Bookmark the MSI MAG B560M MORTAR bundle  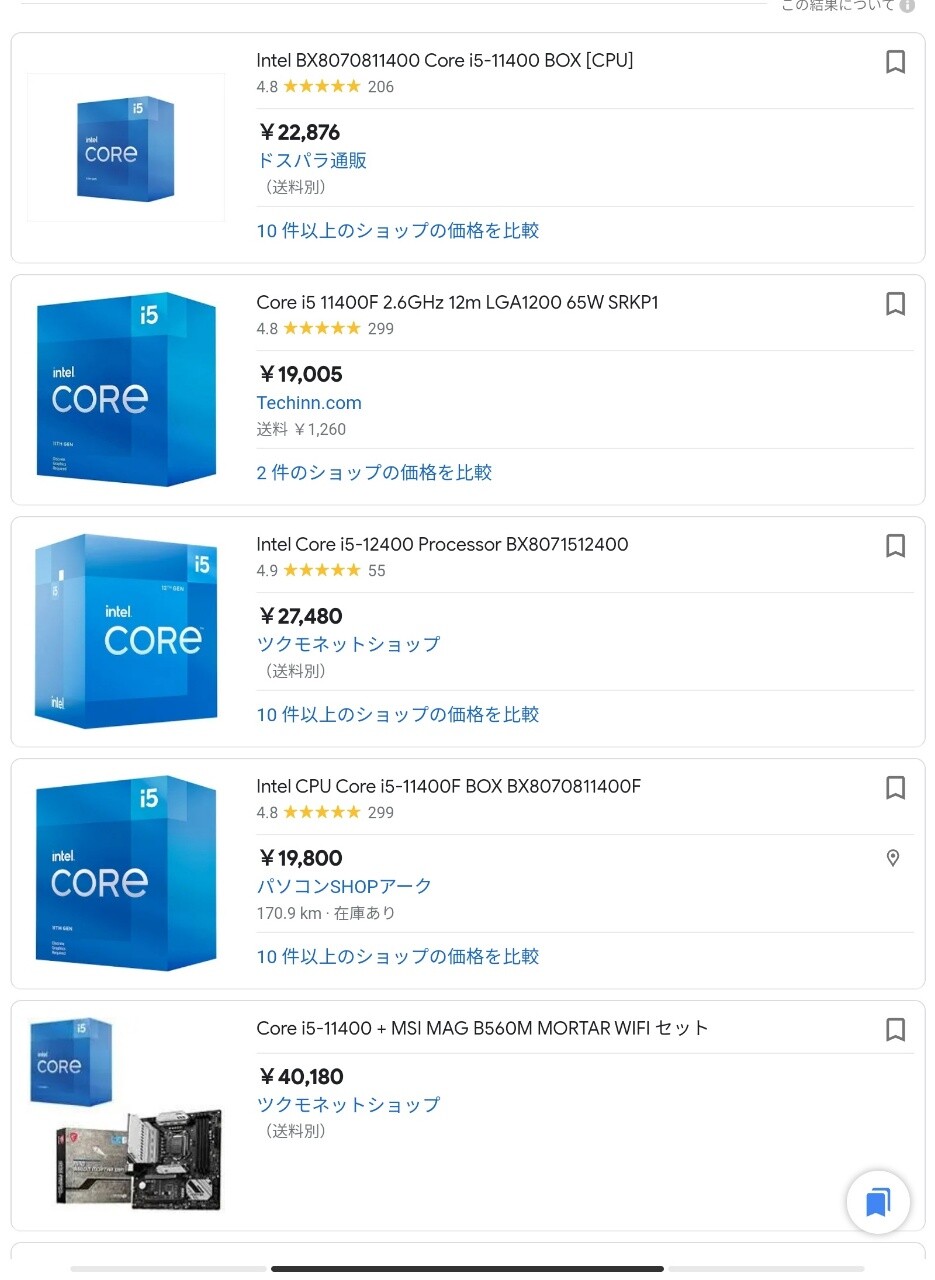click(x=895, y=1030)
